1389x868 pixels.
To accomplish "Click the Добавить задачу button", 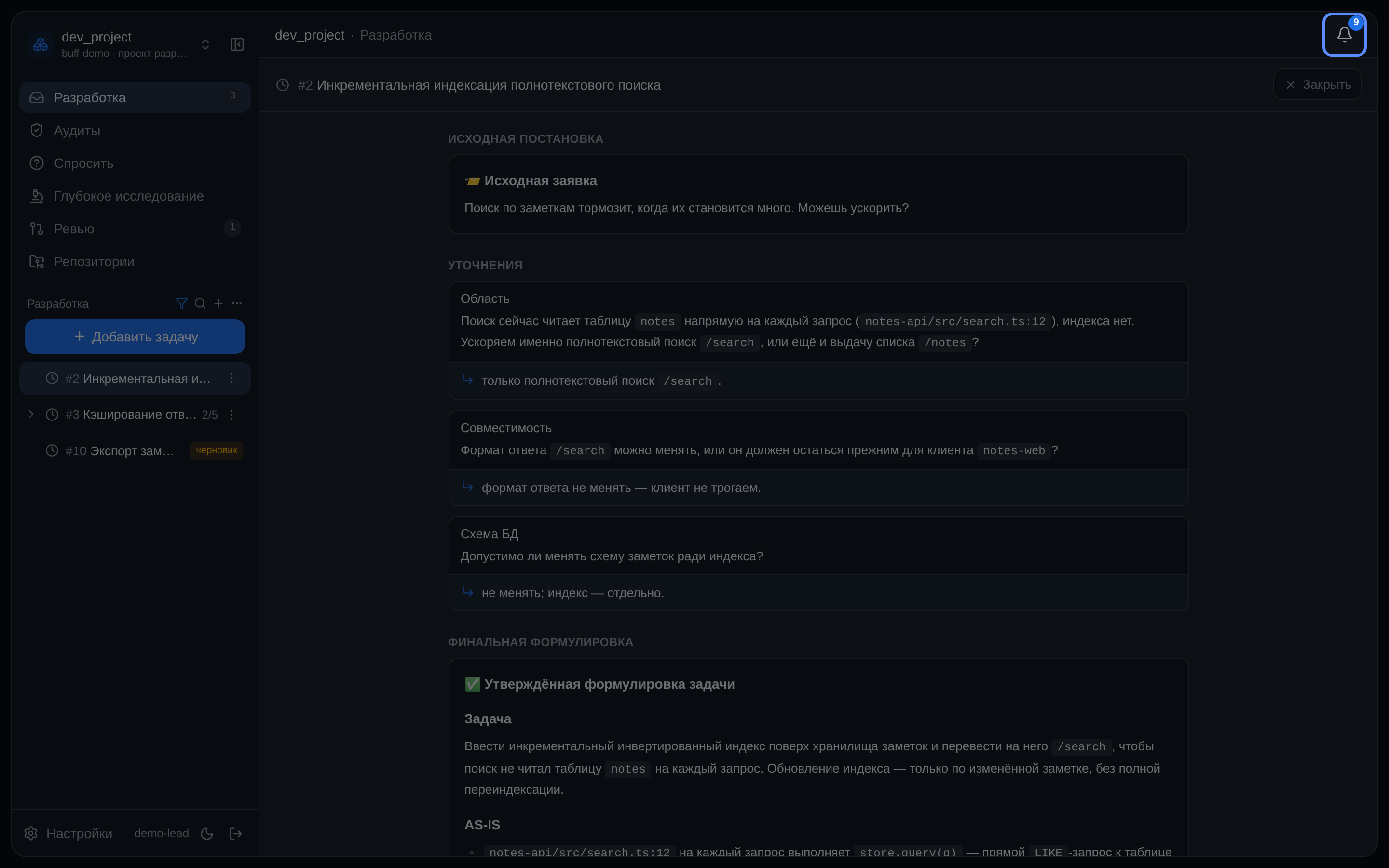I will (135, 337).
